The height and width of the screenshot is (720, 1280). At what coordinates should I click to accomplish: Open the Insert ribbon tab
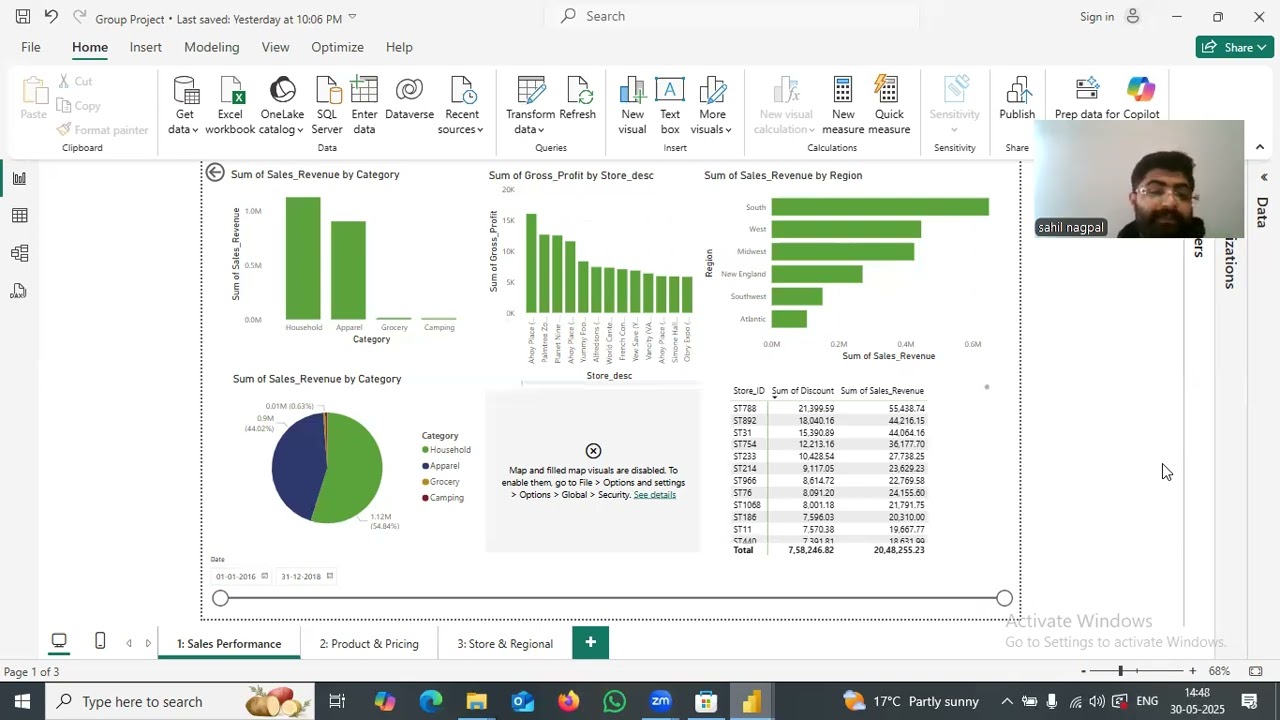145,47
